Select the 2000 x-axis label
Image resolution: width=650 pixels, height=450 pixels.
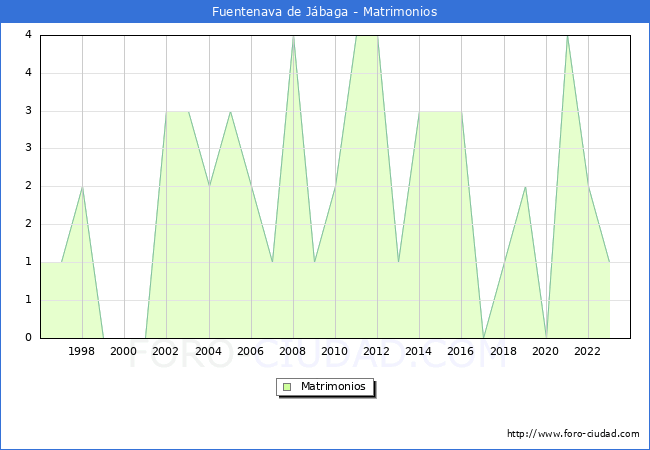click(x=124, y=351)
